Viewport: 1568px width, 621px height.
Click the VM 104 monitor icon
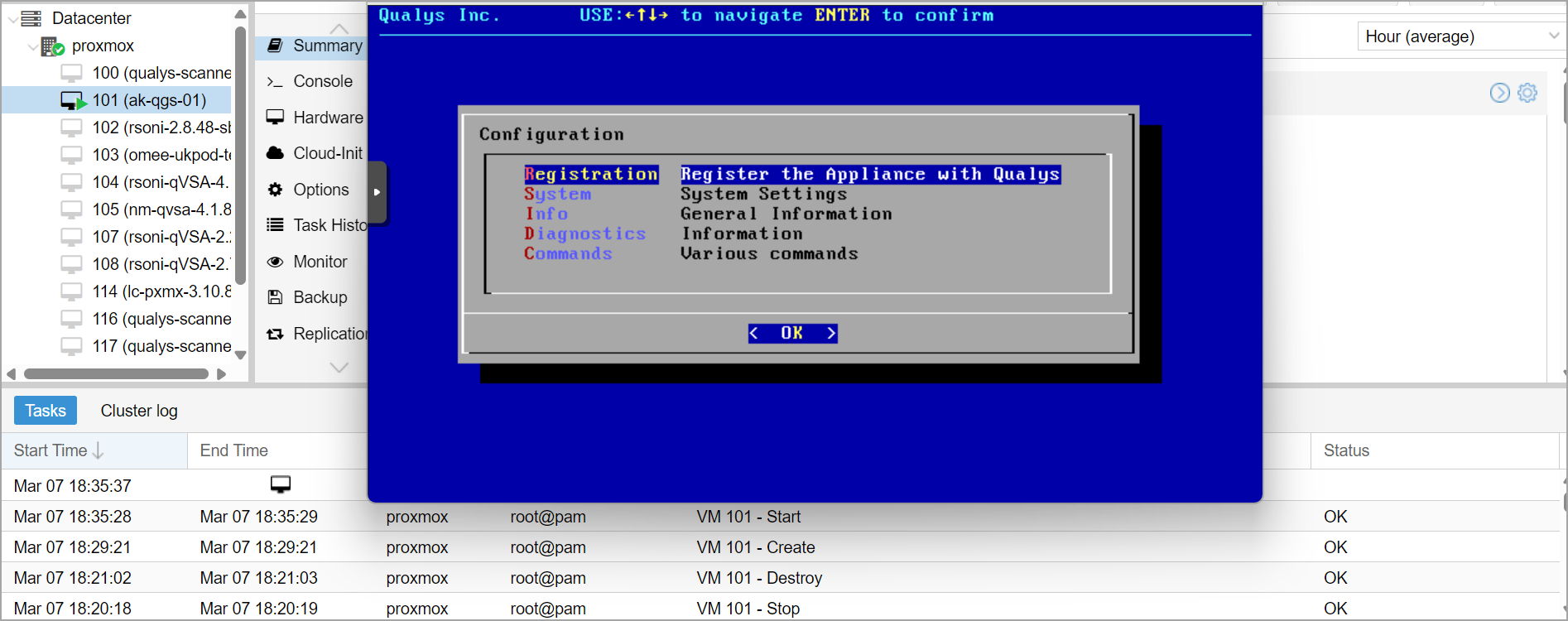72,183
